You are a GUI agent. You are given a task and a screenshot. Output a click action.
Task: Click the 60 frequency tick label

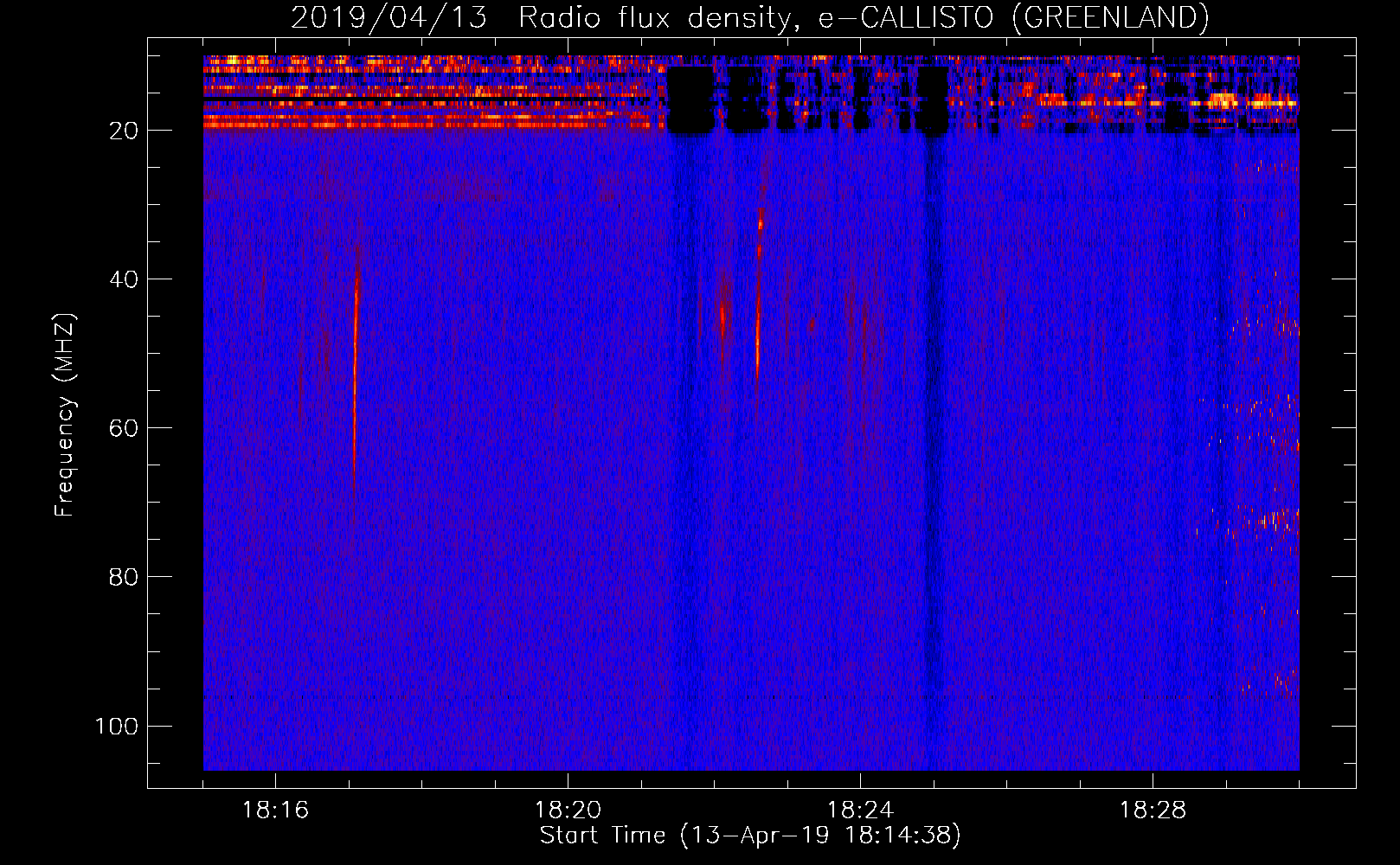[124, 428]
